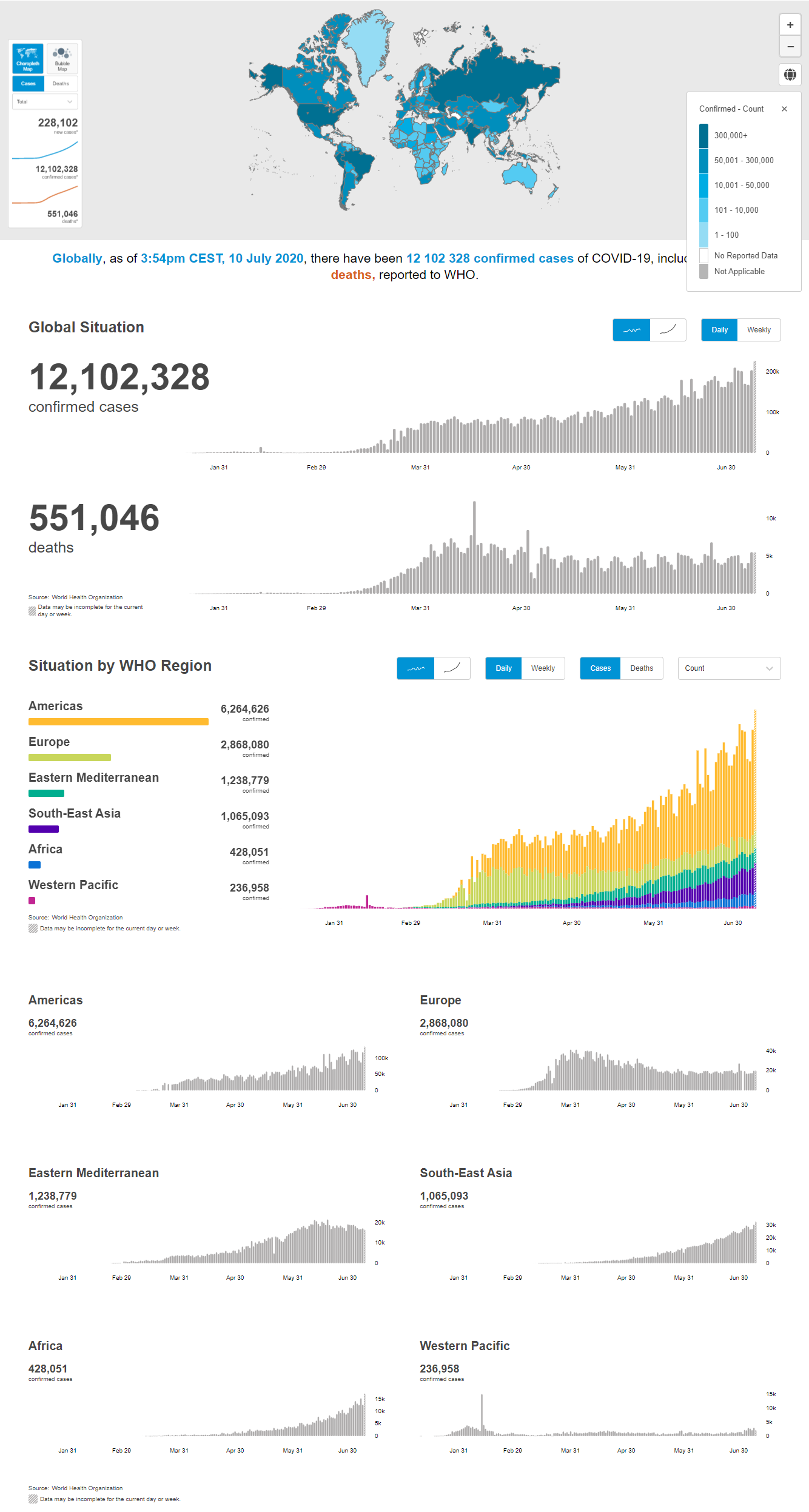Zoom in on the world map
The height and width of the screenshot is (1512, 809).
[790, 25]
